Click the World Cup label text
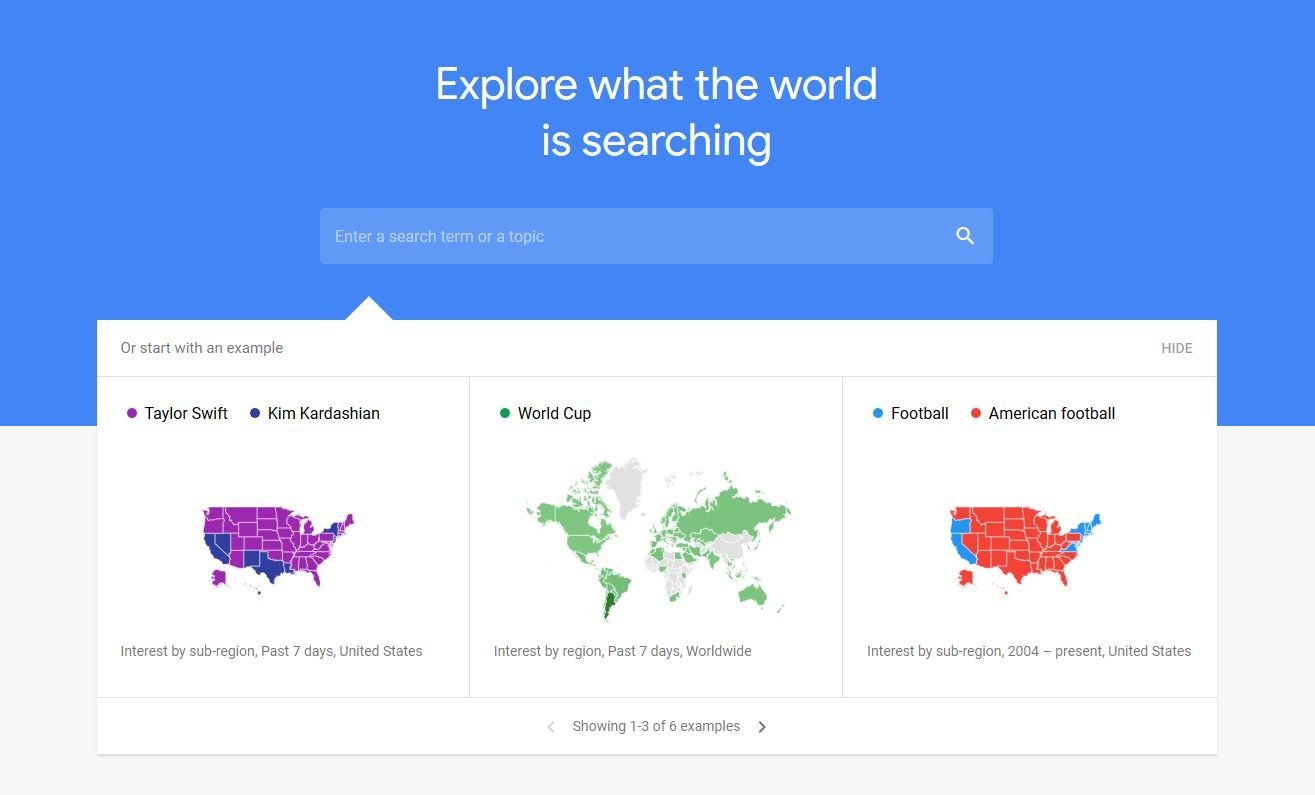Viewport: 1315px width, 795px height. click(554, 413)
